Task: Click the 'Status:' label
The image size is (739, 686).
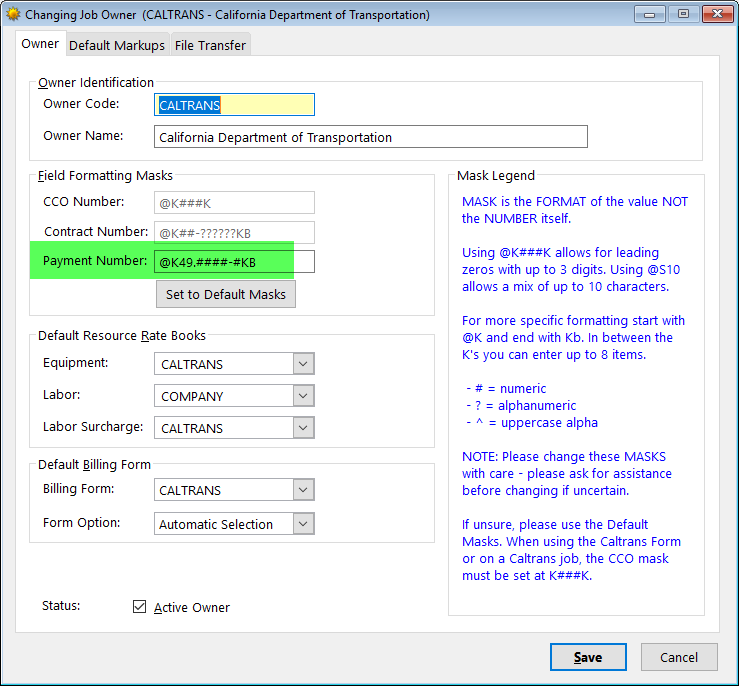Action: point(61,606)
